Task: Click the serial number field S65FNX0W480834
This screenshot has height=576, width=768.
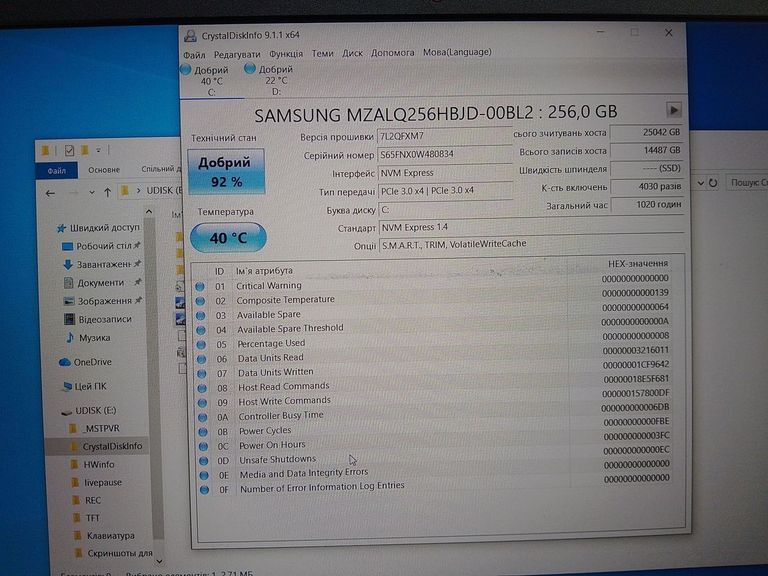Action: [444, 154]
